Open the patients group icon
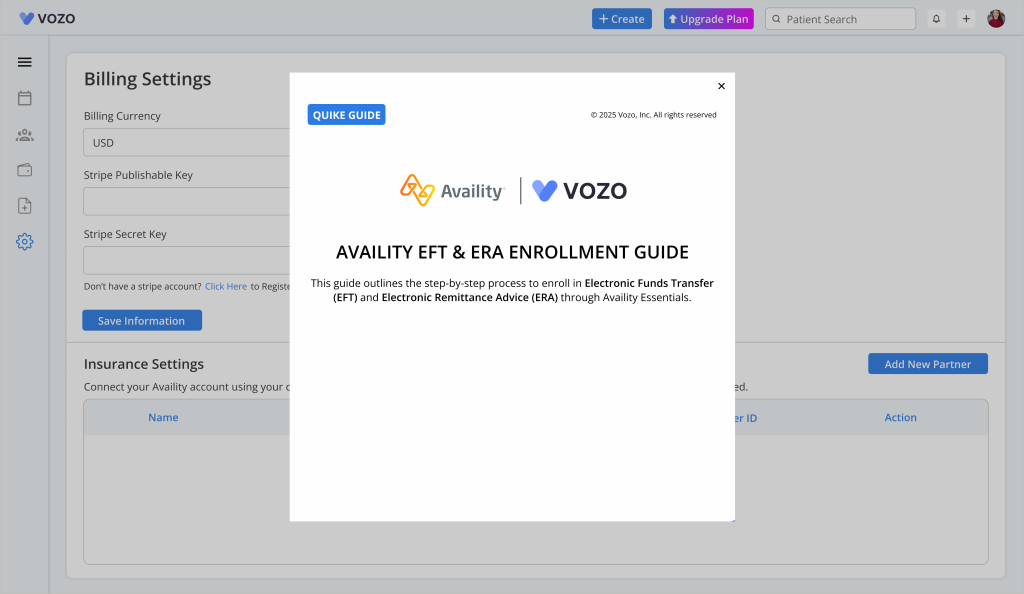 click(x=25, y=135)
